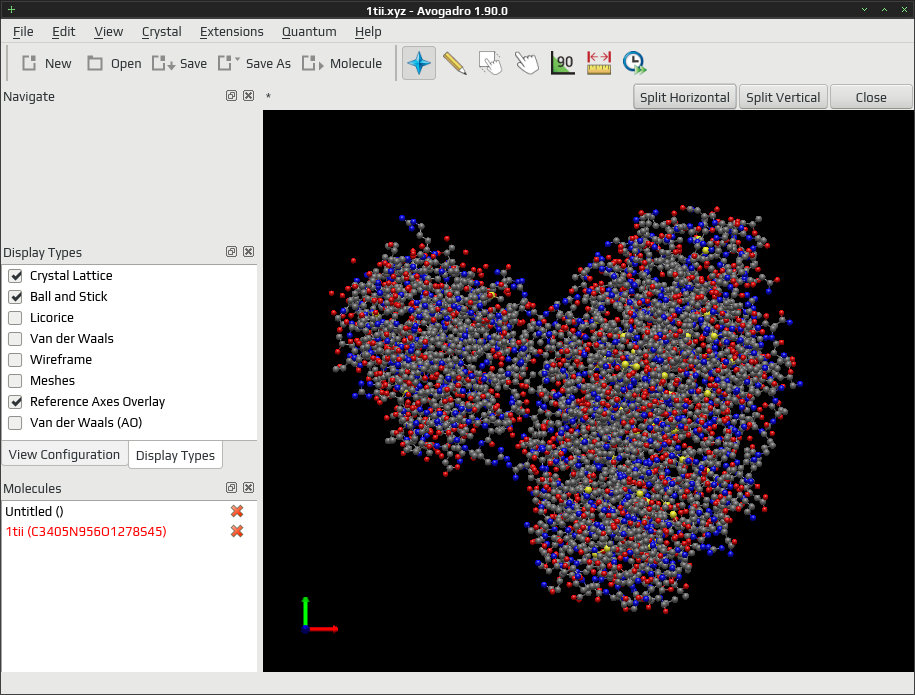Pick the Template ruler tool
The height and width of the screenshot is (695, 915).
599,63
